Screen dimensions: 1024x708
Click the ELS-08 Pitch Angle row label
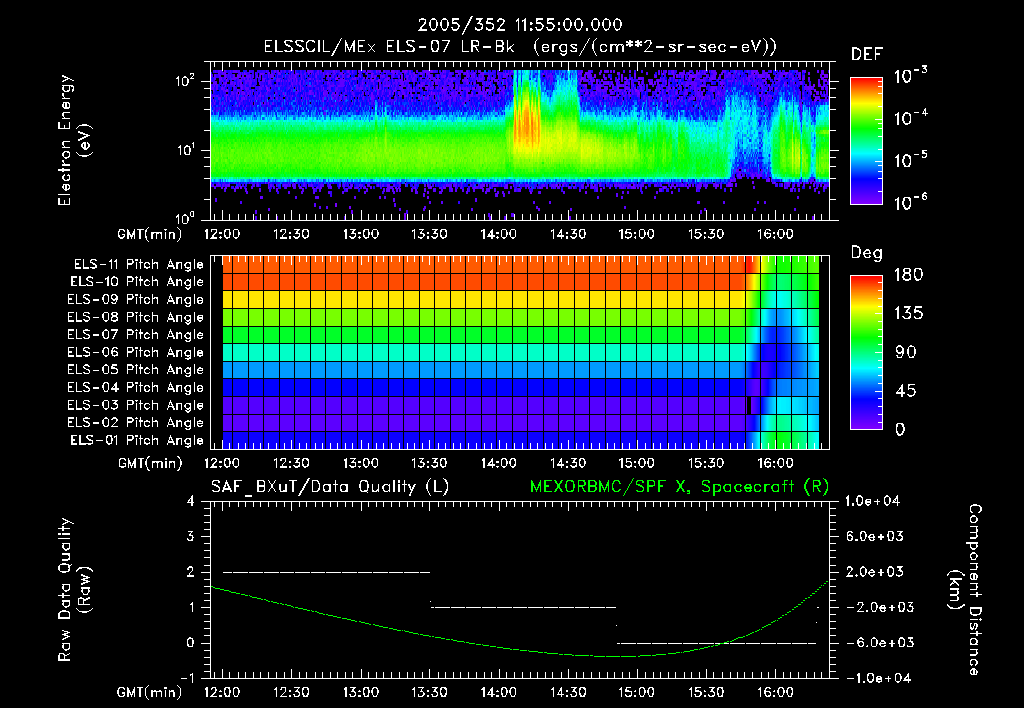[136, 317]
